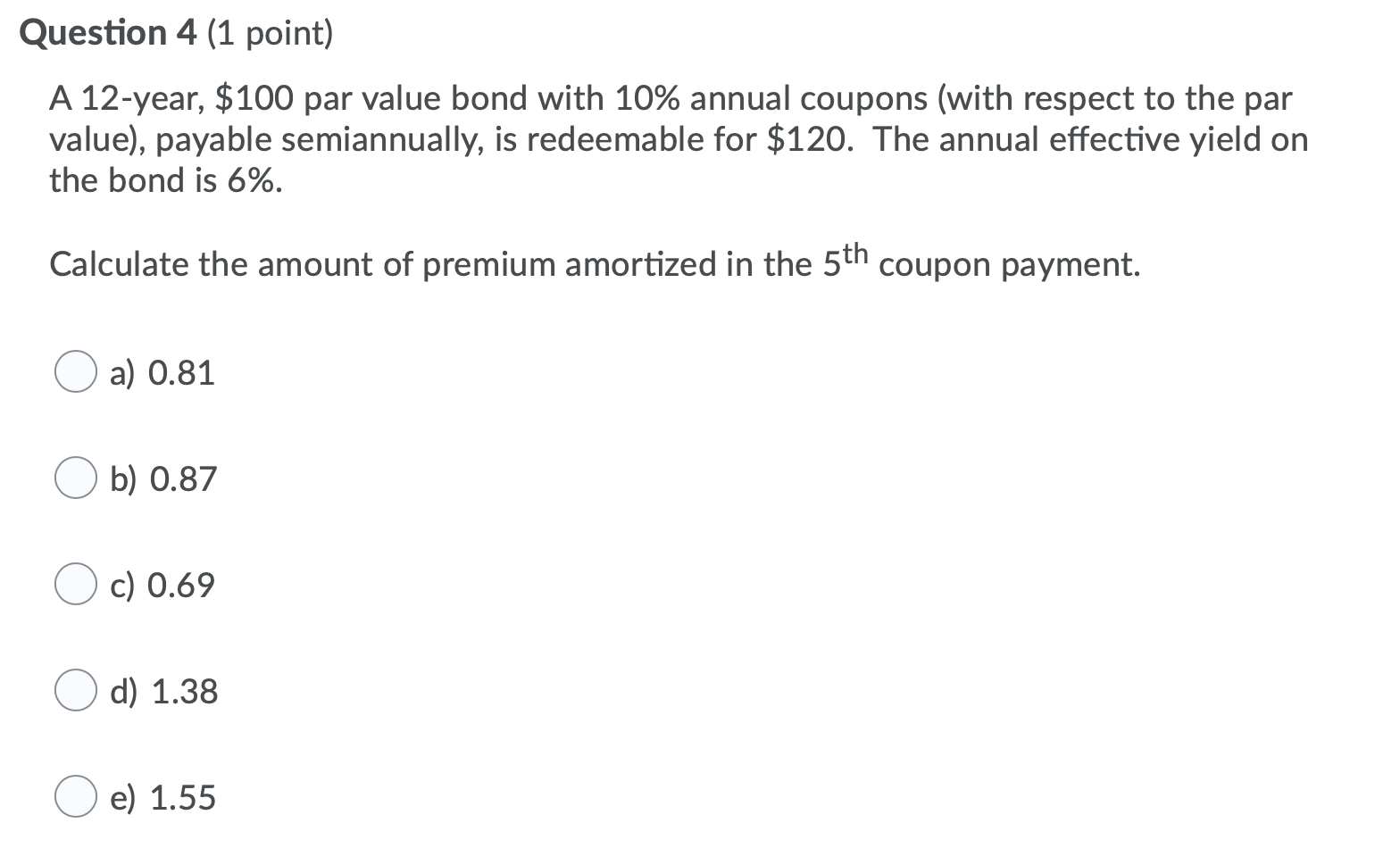
Task: Click the radio circle beside 0.87
Action: [x=77, y=478]
